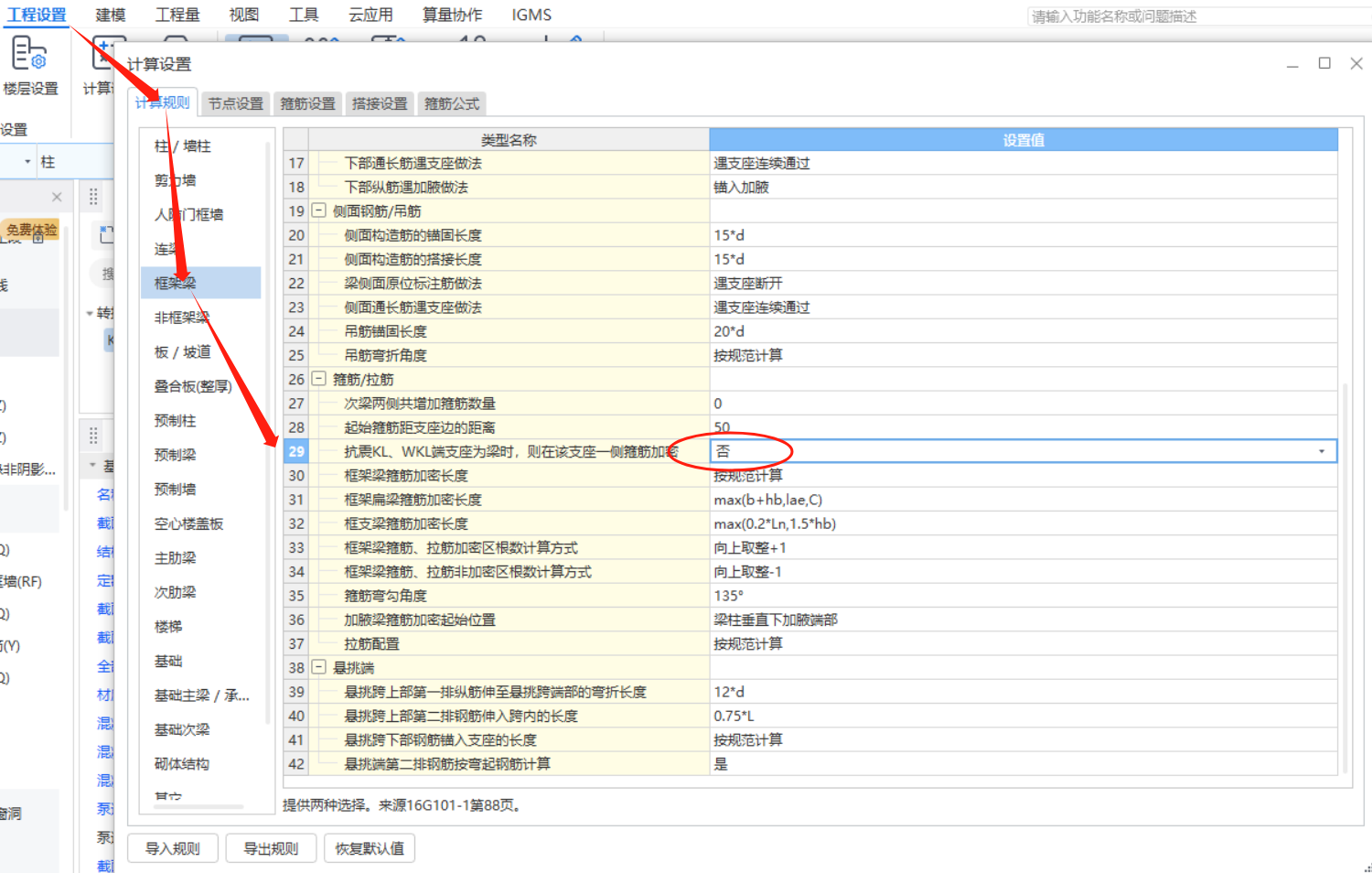Open the 建模 menu
This screenshot has width=1372, height=873.
click(x=111, y=15)
